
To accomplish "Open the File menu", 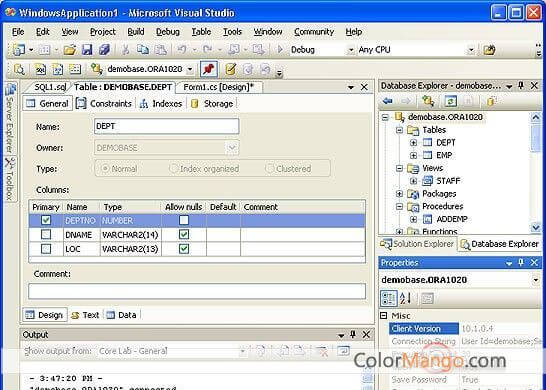I will point(18,32).
